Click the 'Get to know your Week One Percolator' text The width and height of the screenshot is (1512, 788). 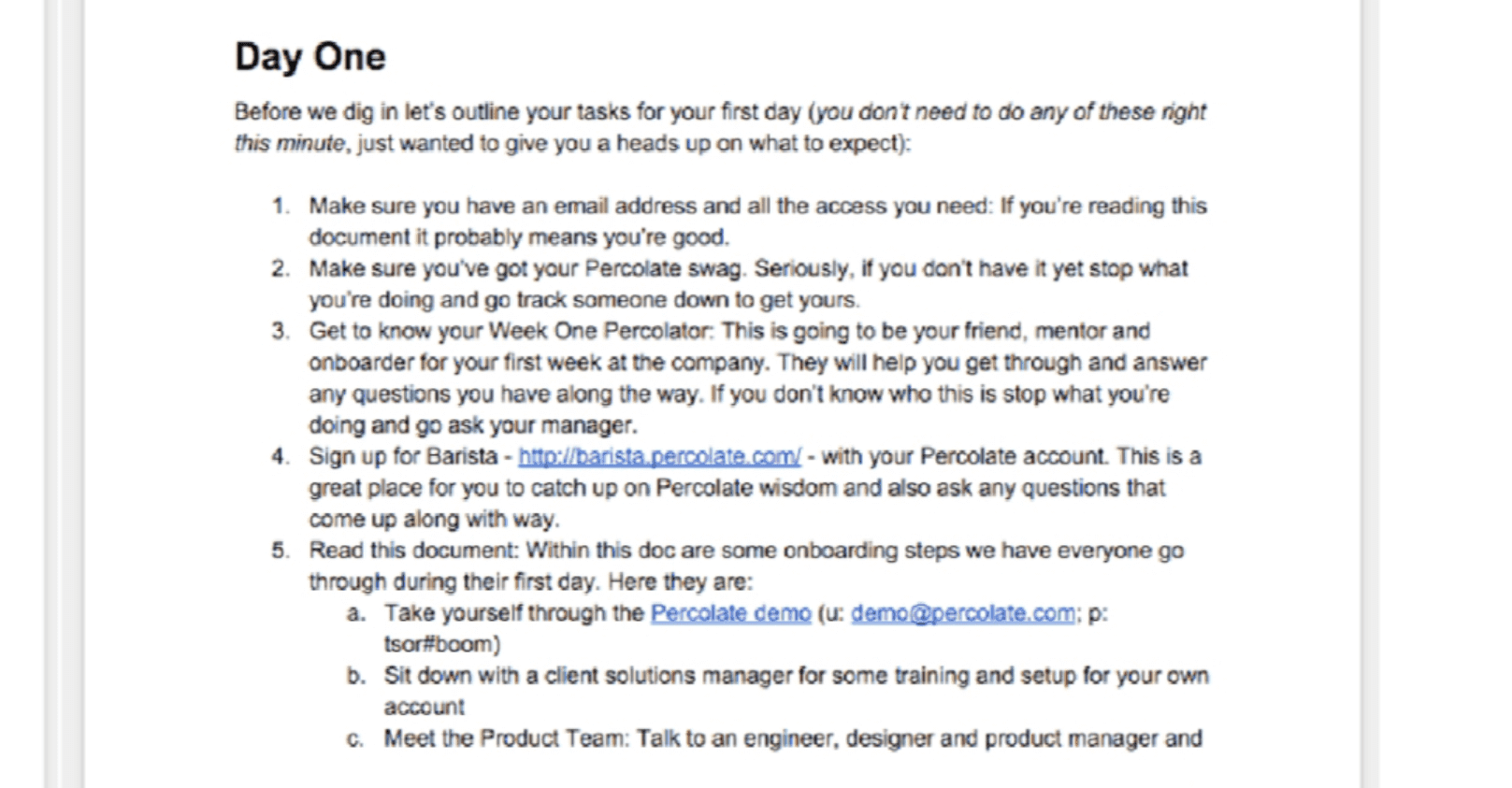click(510, 331)
